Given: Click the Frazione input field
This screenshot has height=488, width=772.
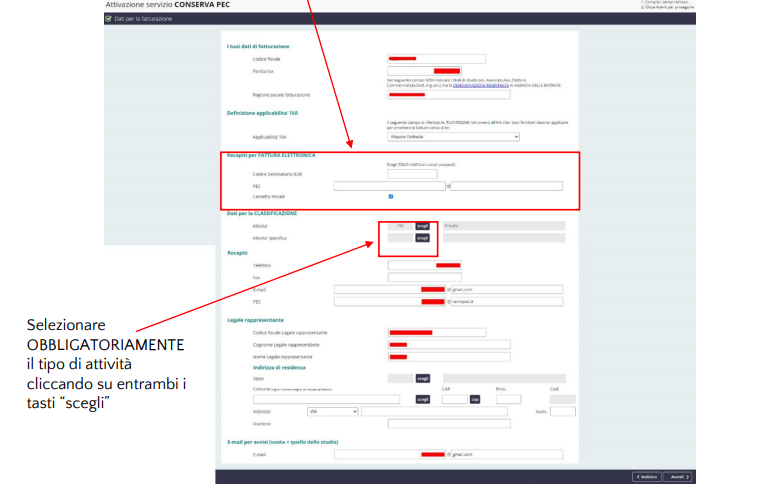Looking at the screenshot, I should pyautogui.click(x=449, y=423).
